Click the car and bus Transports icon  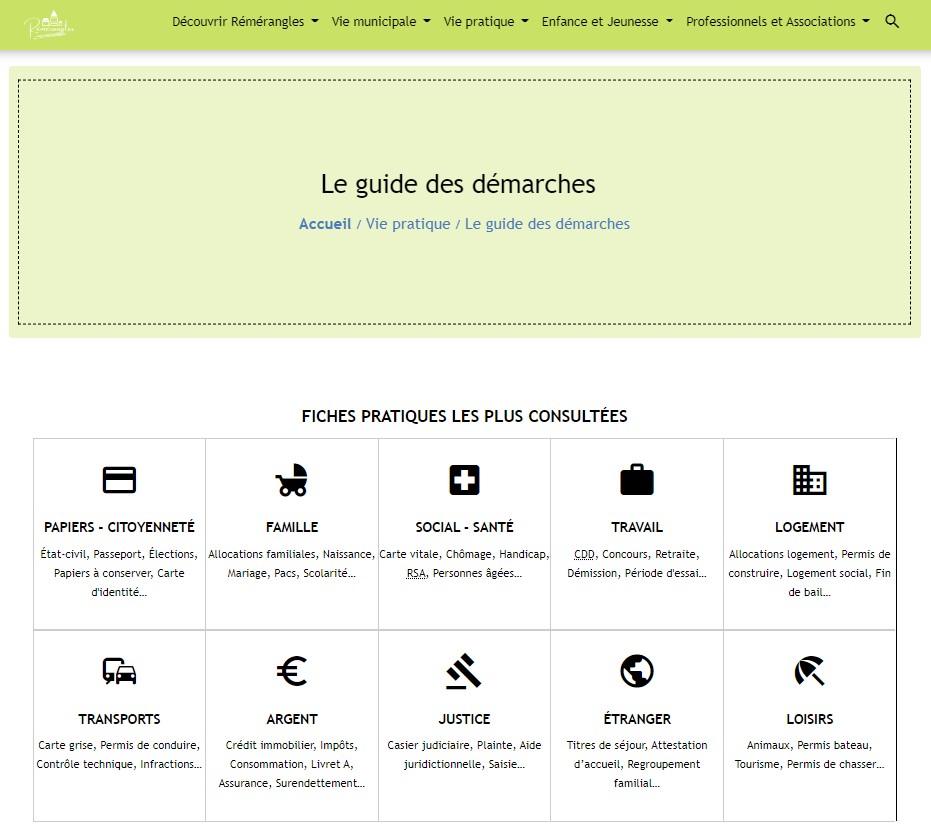coord(119,672)
